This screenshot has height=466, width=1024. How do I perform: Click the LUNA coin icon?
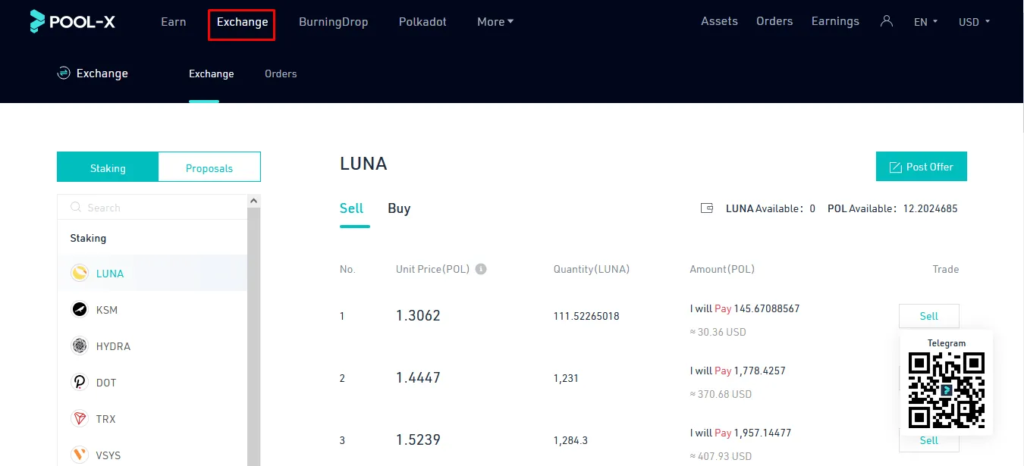pos(80,273)
